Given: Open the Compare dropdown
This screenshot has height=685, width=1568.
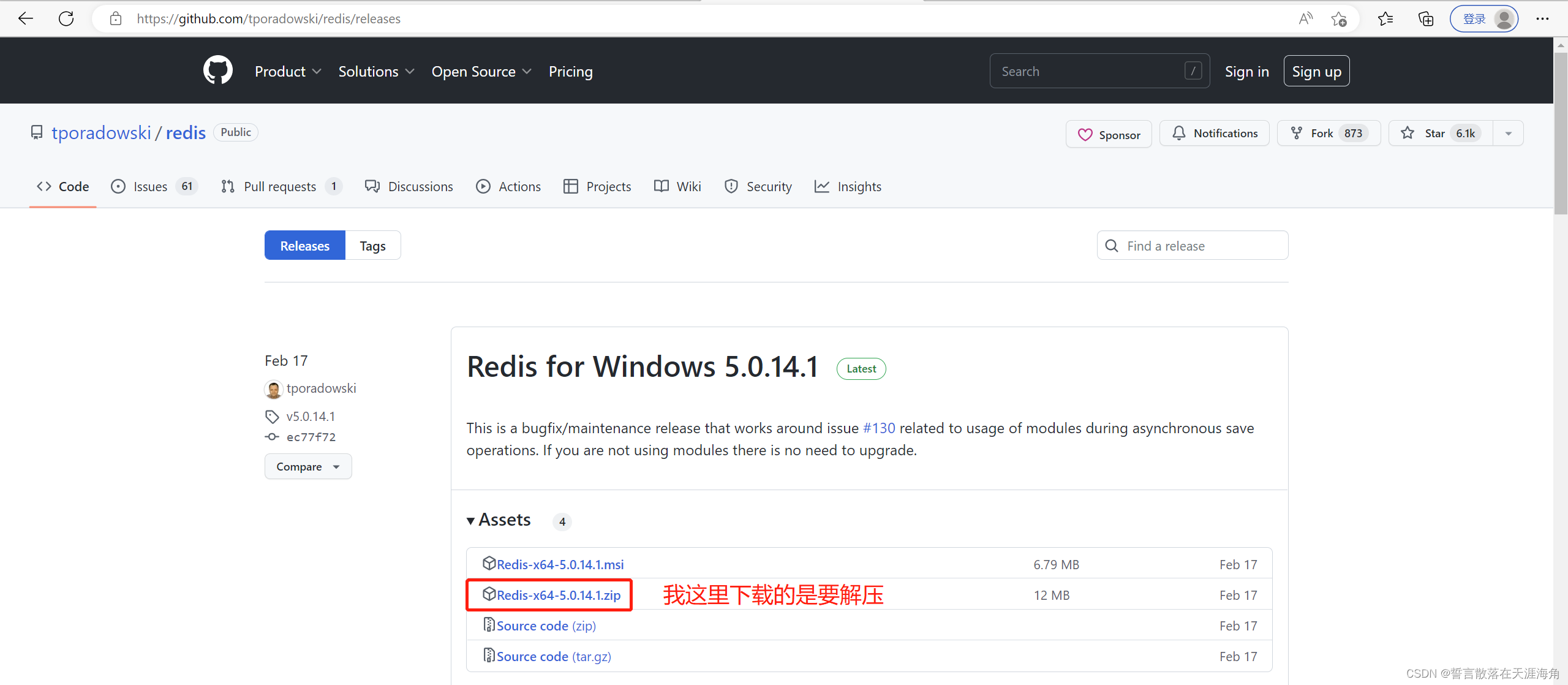Looking at the screenshot, I should pyautogui.click(x=308, y=466).
